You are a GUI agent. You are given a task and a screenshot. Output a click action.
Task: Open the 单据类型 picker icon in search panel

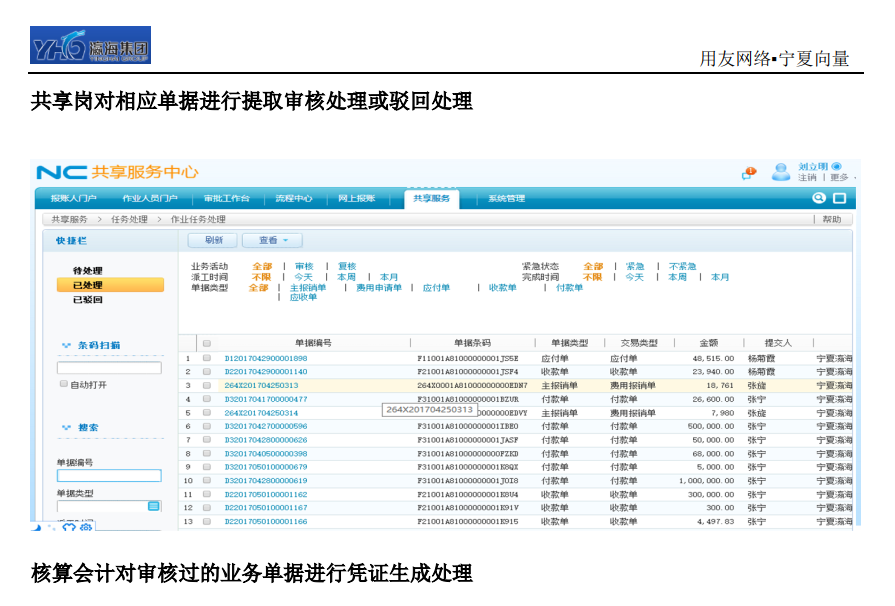point(153,507)
